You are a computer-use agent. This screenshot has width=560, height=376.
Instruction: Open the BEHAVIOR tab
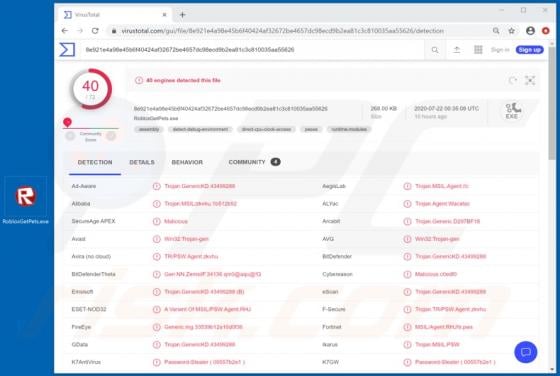[187, 162]
